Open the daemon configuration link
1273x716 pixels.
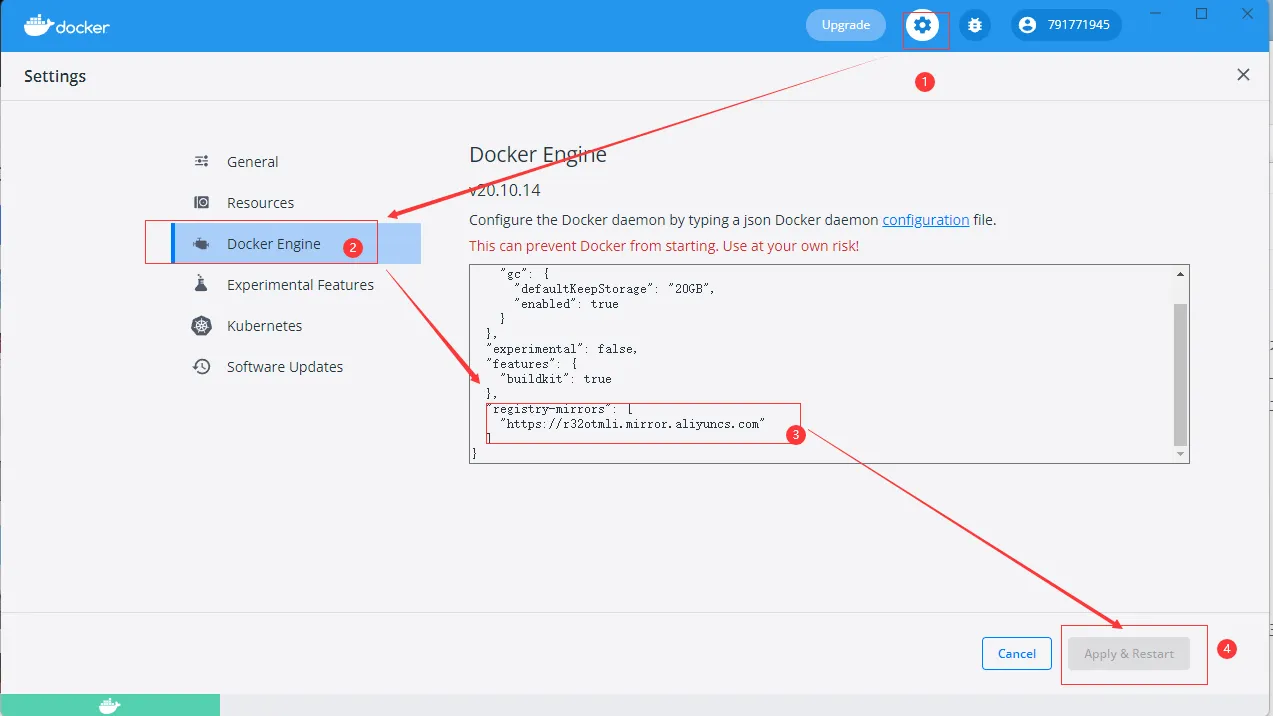coord(925,220)
